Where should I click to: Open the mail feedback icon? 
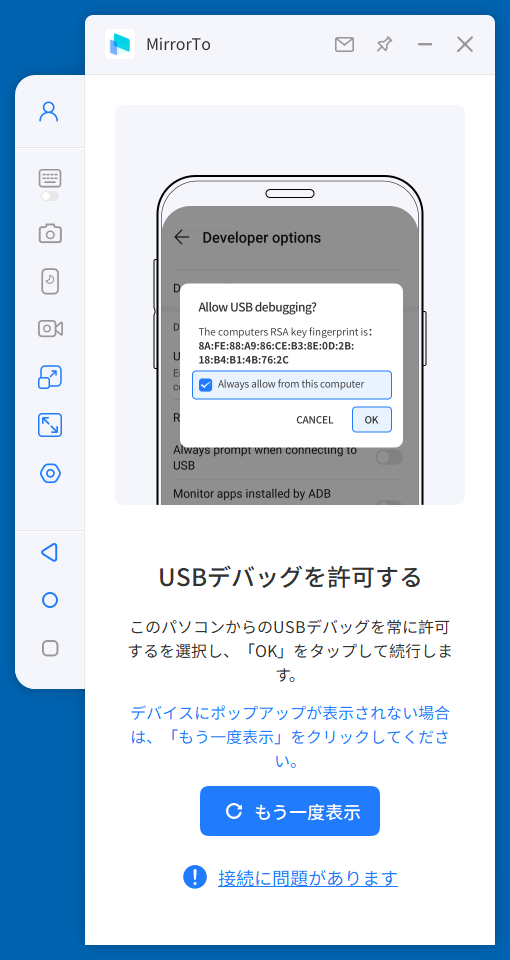click(x=345, y=45)
